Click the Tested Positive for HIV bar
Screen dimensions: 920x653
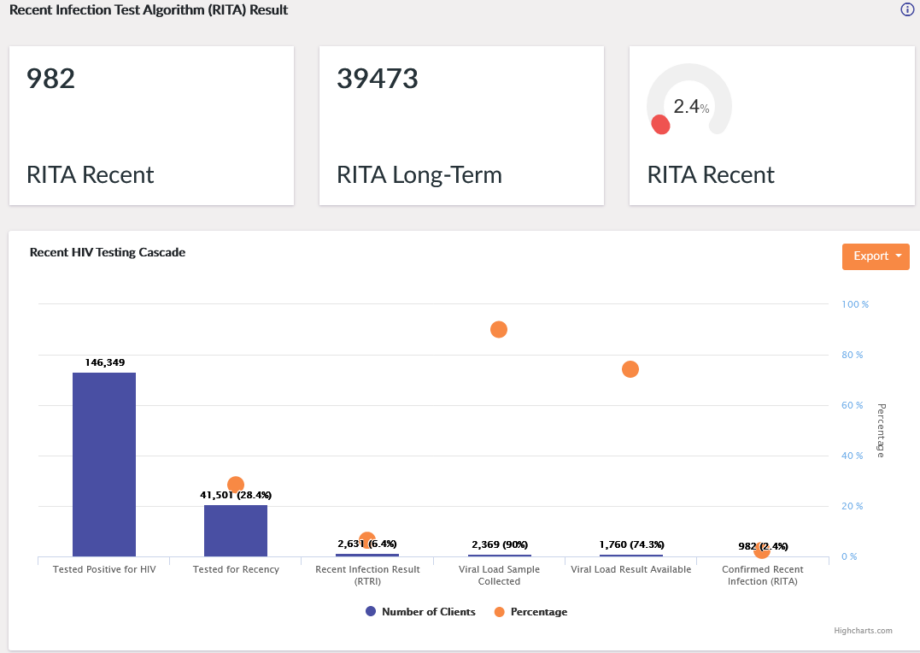[x=104, y=464]
